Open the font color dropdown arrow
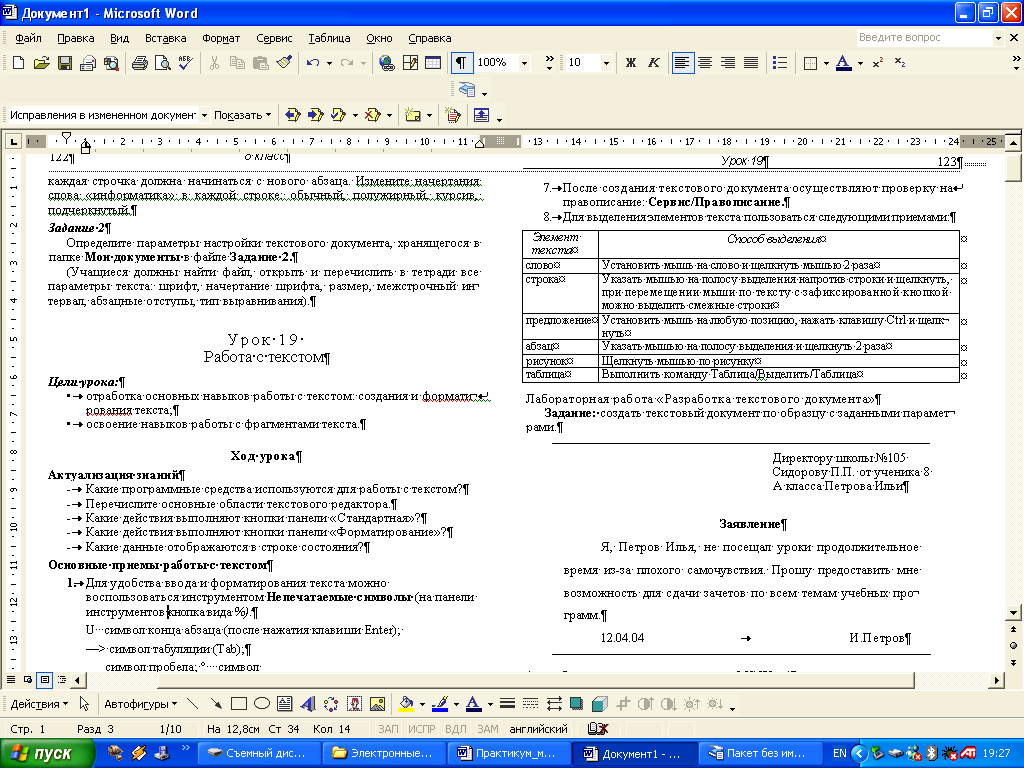Screen dimensions: 1024x768 click(860, 63)
